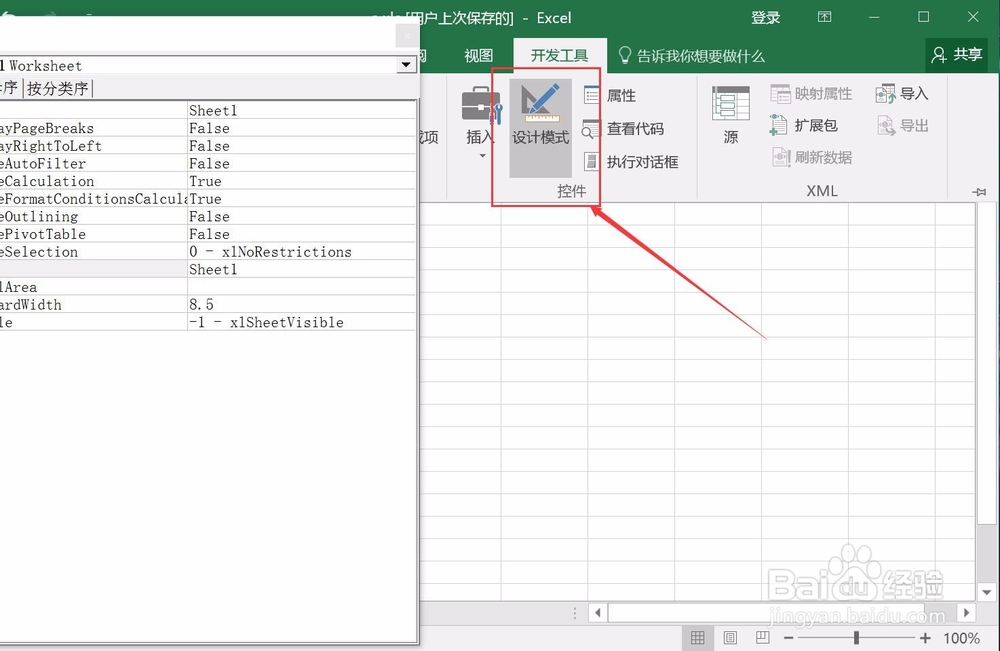The width and height of the screenshot is (1000, 651).
Task: Click View Code in Controls group
Action: (623, 129)
